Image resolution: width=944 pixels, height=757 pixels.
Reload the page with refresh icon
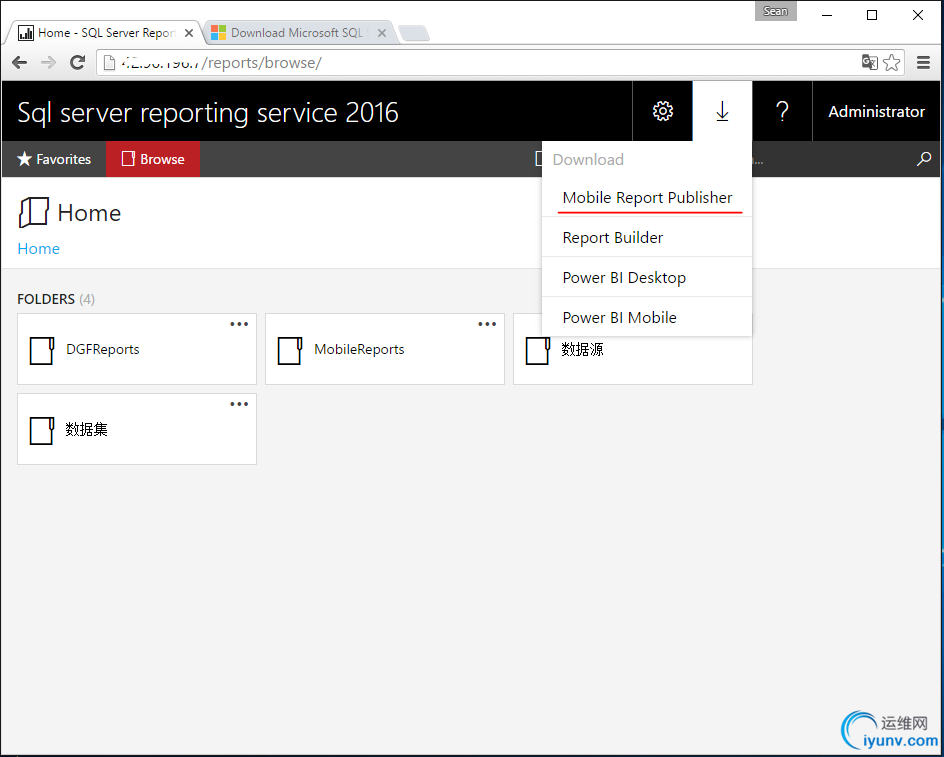(77, 63)
